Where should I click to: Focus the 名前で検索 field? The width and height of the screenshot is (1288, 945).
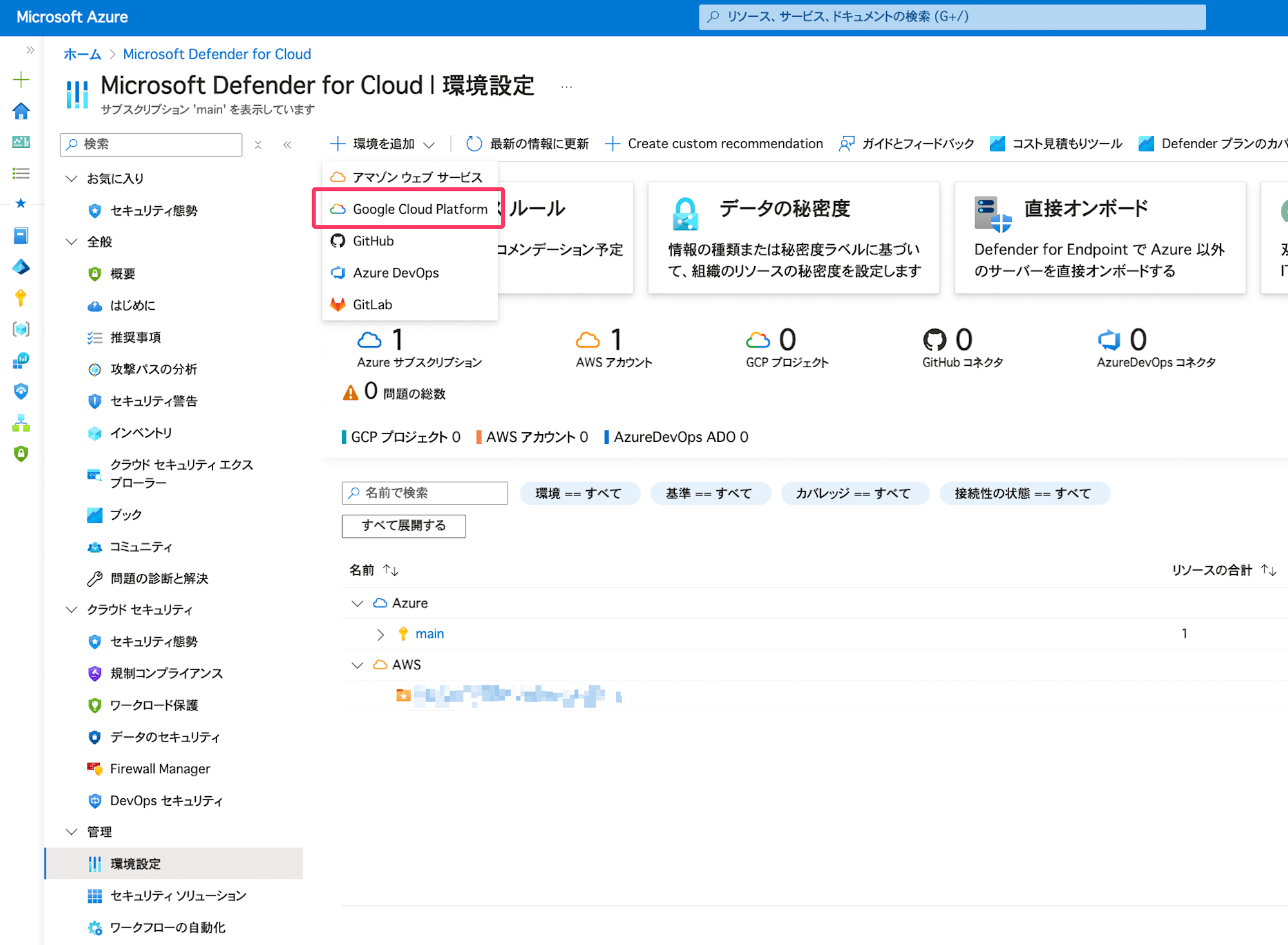425,493
